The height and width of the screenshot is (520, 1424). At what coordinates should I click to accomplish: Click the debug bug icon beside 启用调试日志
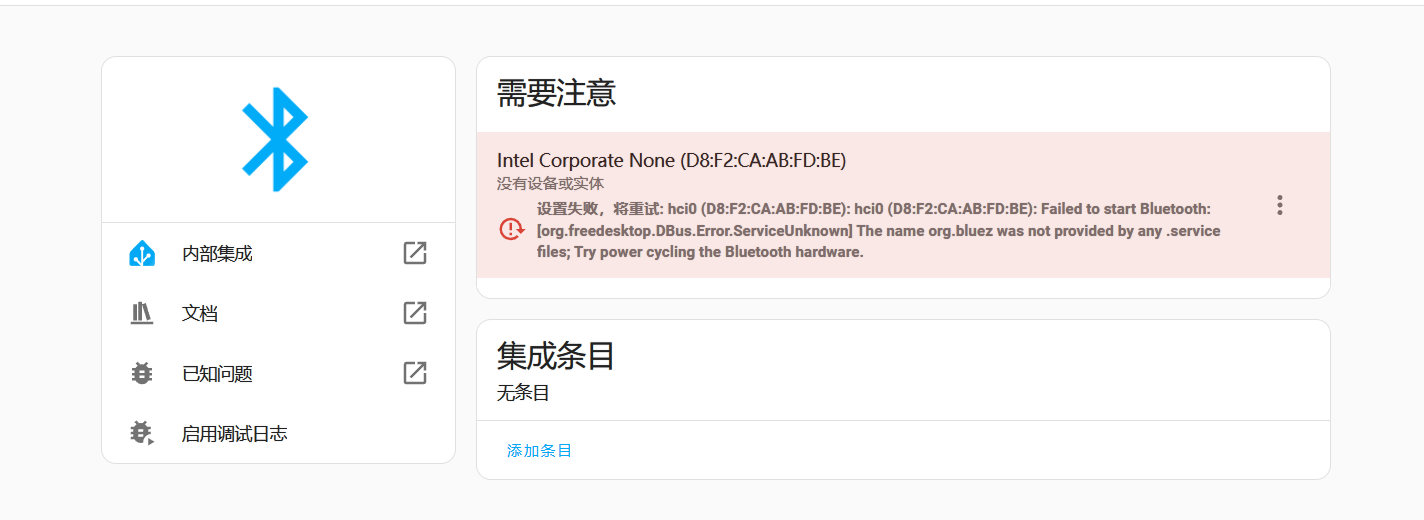click(x=142, y=434)
